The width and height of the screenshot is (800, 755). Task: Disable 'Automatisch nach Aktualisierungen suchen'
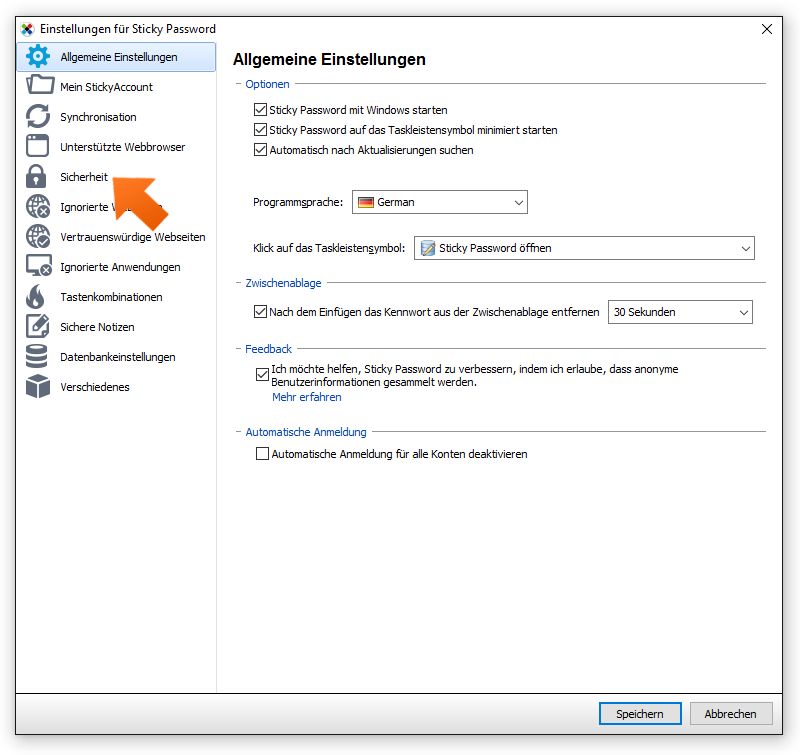click(260, 149)
